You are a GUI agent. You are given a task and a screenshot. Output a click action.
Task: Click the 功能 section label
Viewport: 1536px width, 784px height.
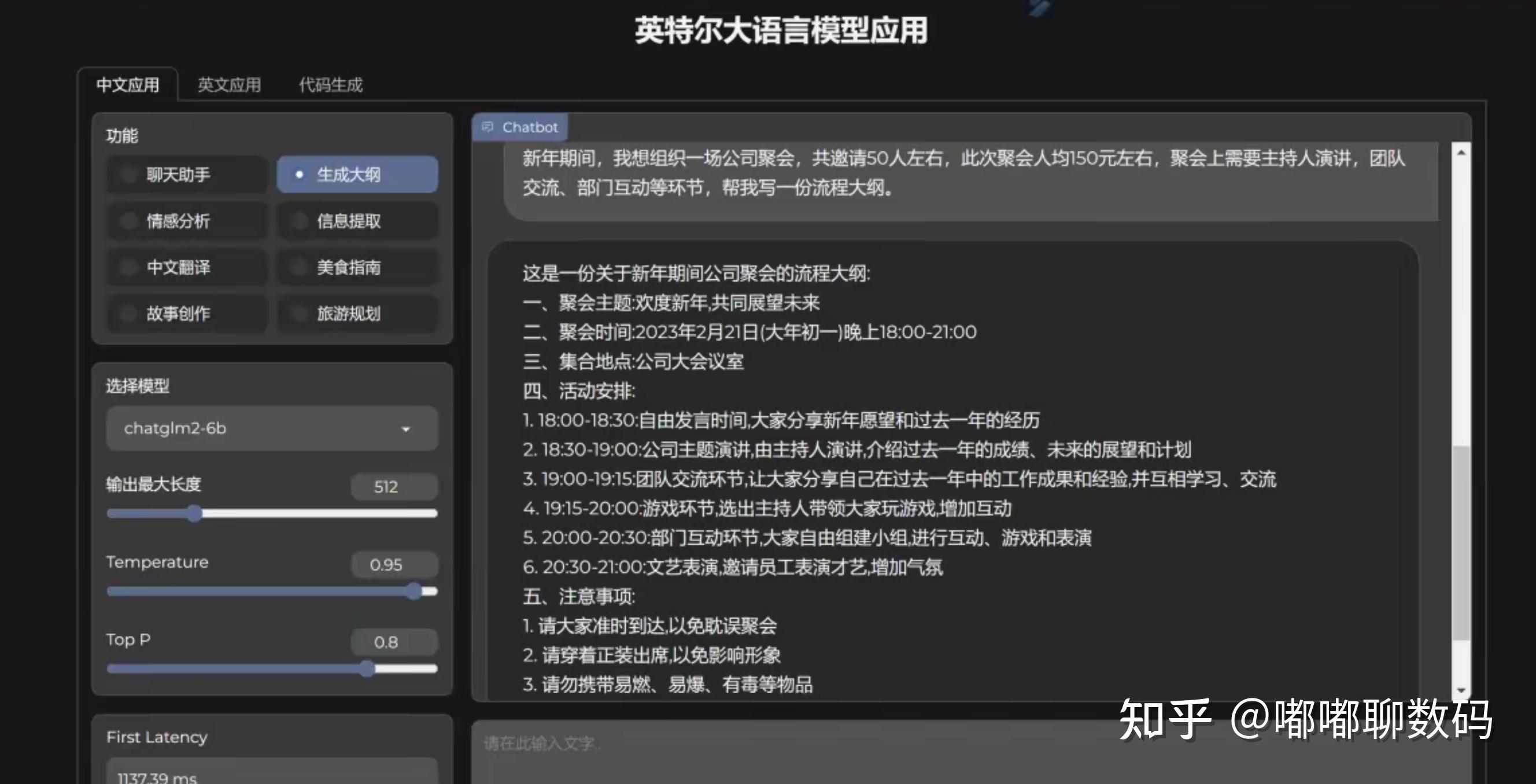(x=122, y=136)
